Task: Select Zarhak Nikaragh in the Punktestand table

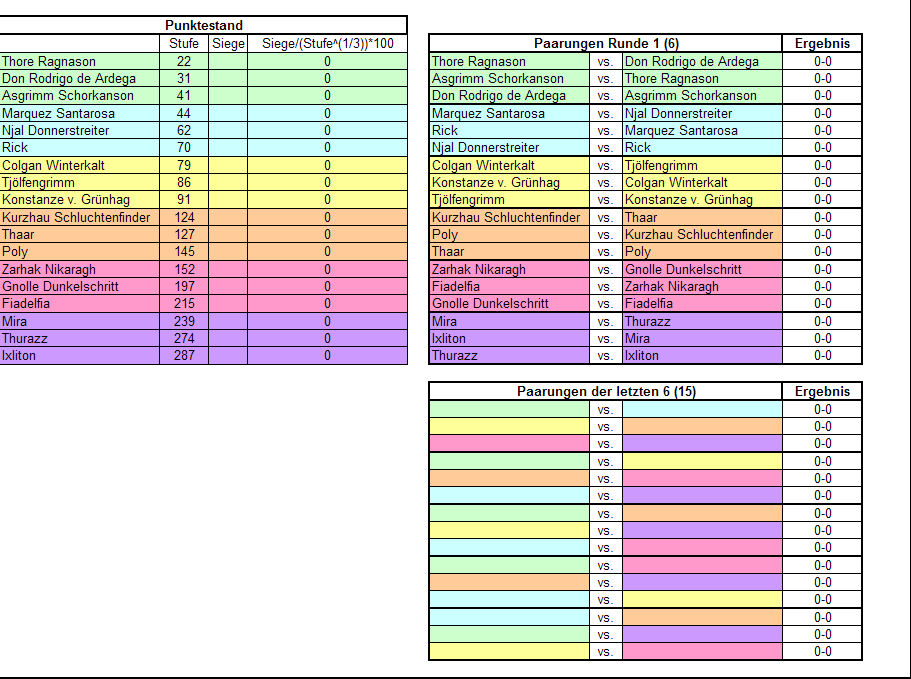Action: coord(80,269)
